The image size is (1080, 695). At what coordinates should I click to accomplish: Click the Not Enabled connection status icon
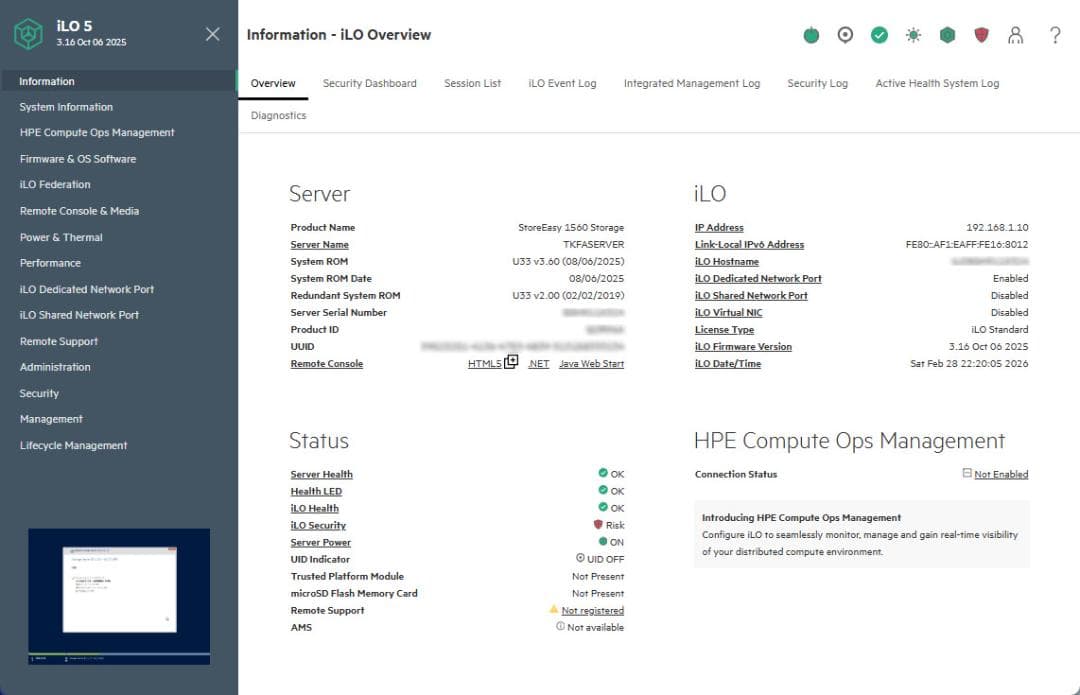click(966, 473)
